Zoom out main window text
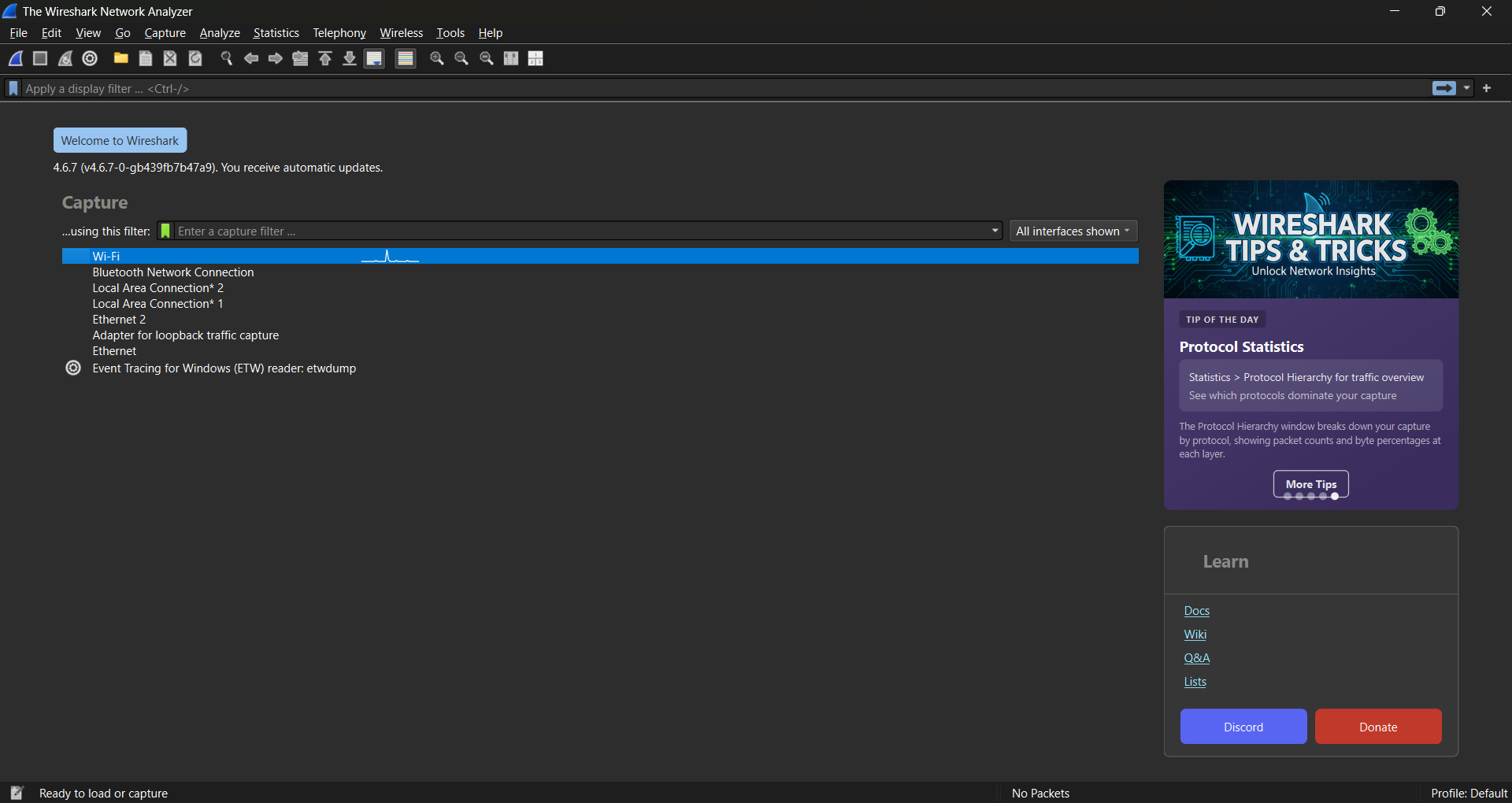The height and width of the screenshot is (803, 1512). point(461,59)
